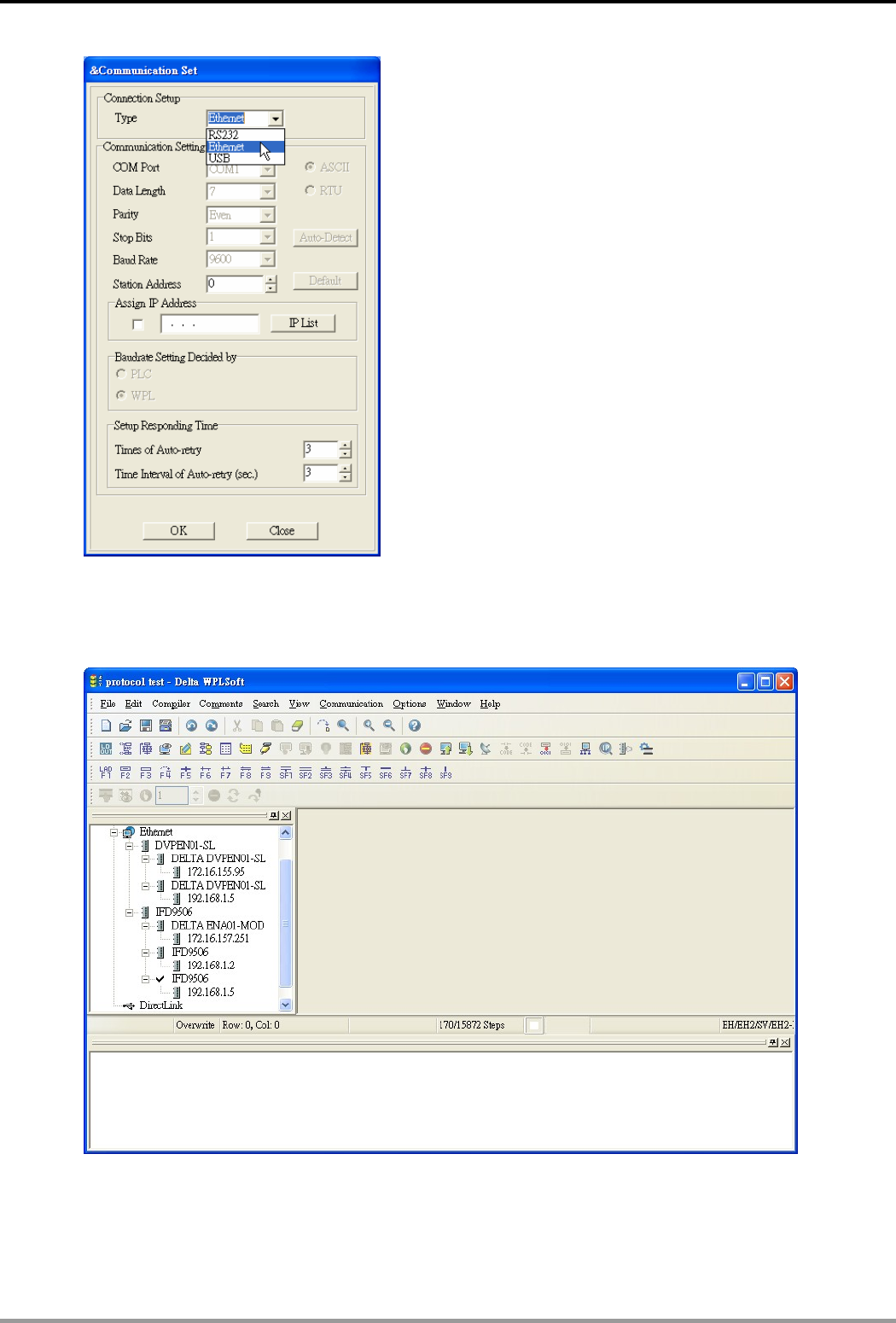The image size is (896, 1323).
Task: Select 172.16.157.251 in the tree
Action: point(218,939)
